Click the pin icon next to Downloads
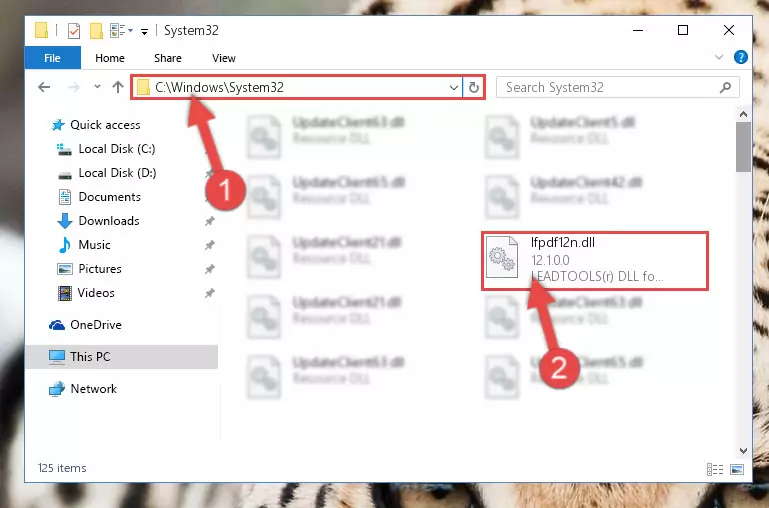The height and width of the screenshot is (508, 769). (x=209, y=221)
